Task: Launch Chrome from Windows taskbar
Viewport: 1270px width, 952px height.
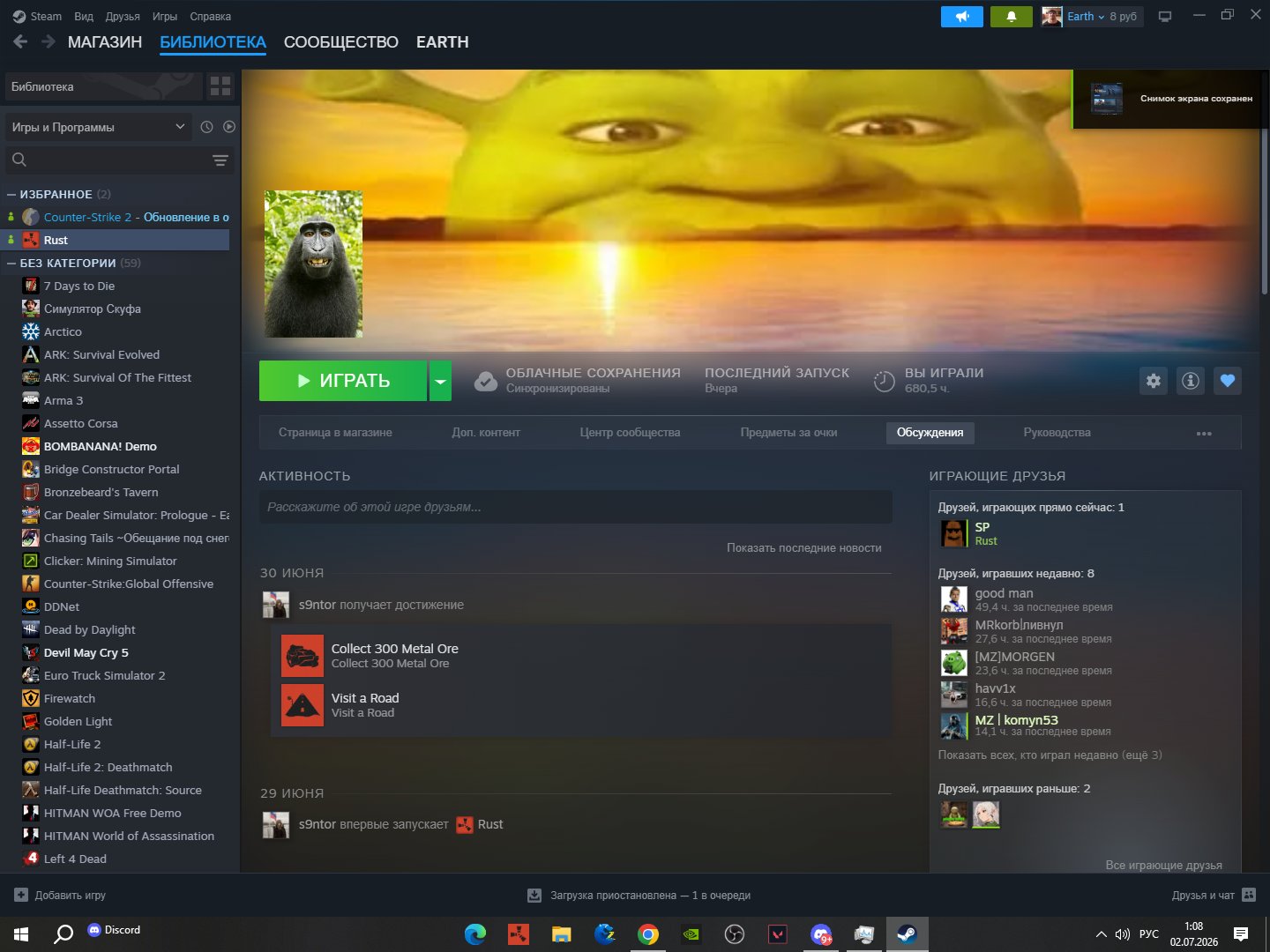Action: coord(648,934)
